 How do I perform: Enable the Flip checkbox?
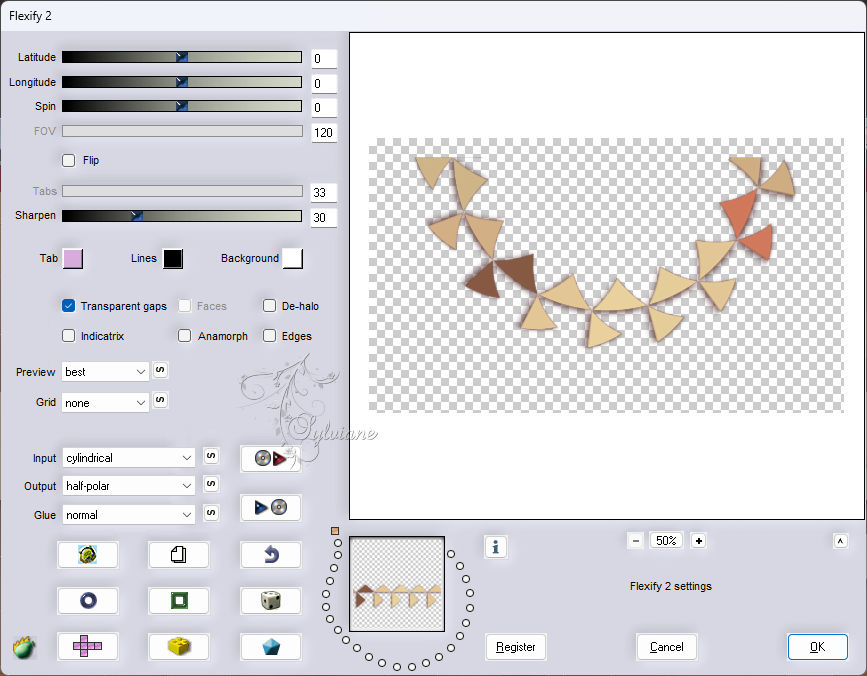point(69,160)
